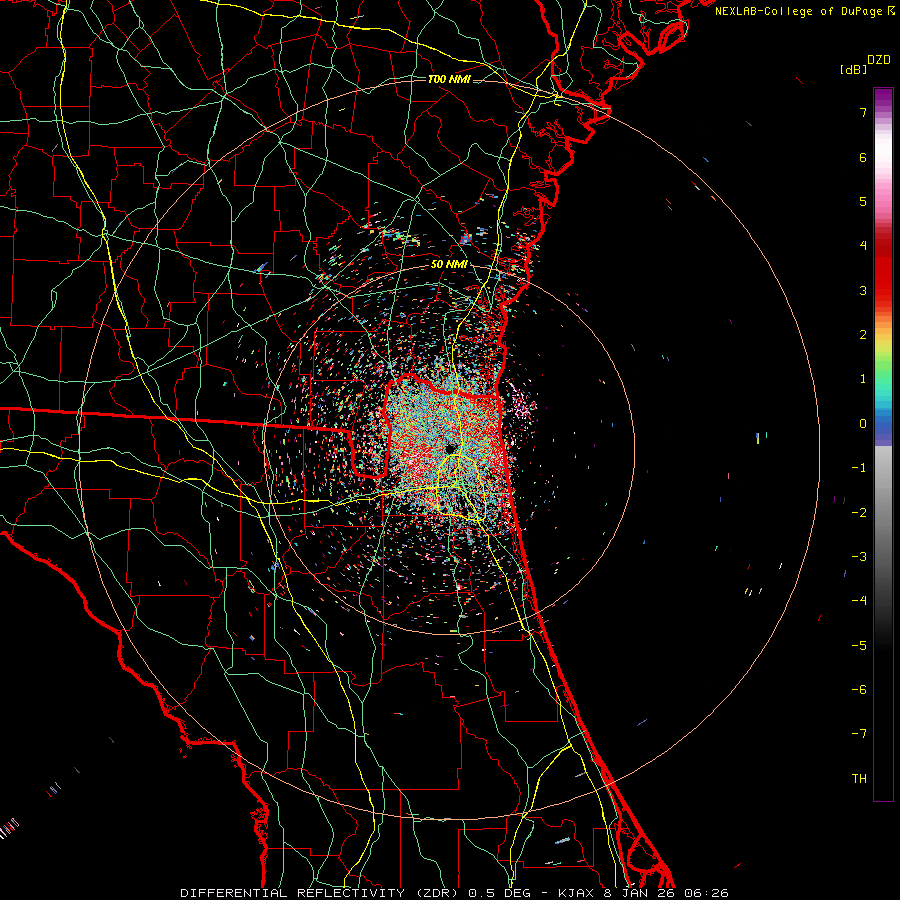Click the 7 dB scale label
Image resolution: width=900 pixels, height=900 pixels.
(863, 112)
